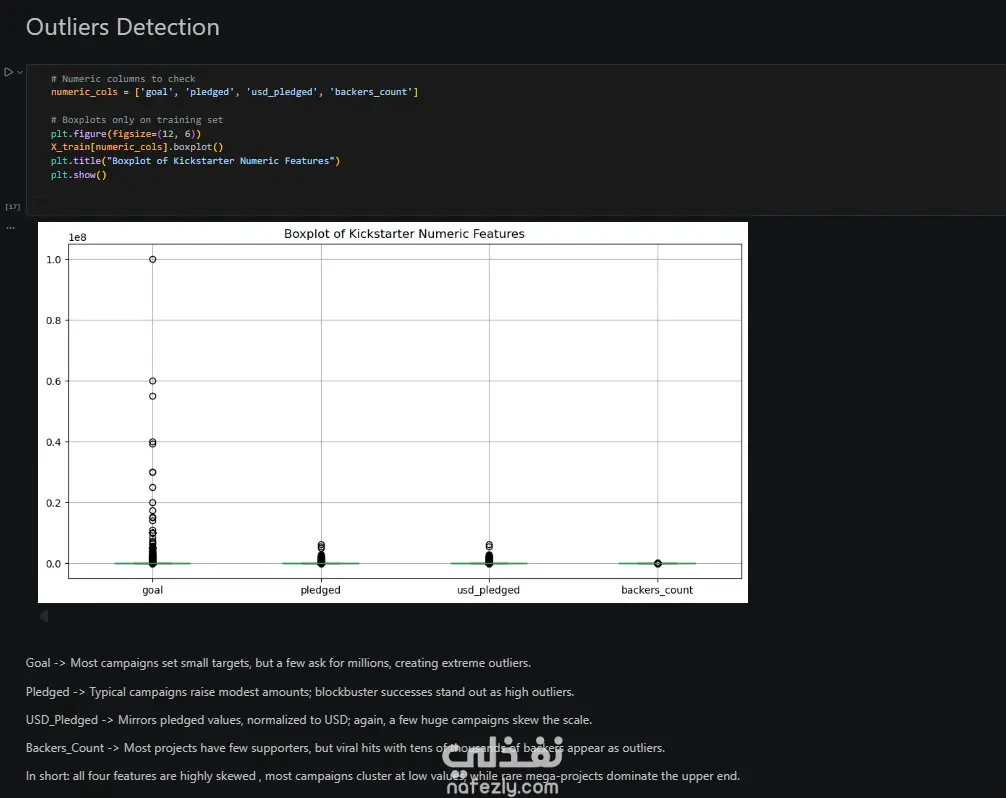Click the plt.title code line
The image size is (1006, 798).
pos(195,160)
